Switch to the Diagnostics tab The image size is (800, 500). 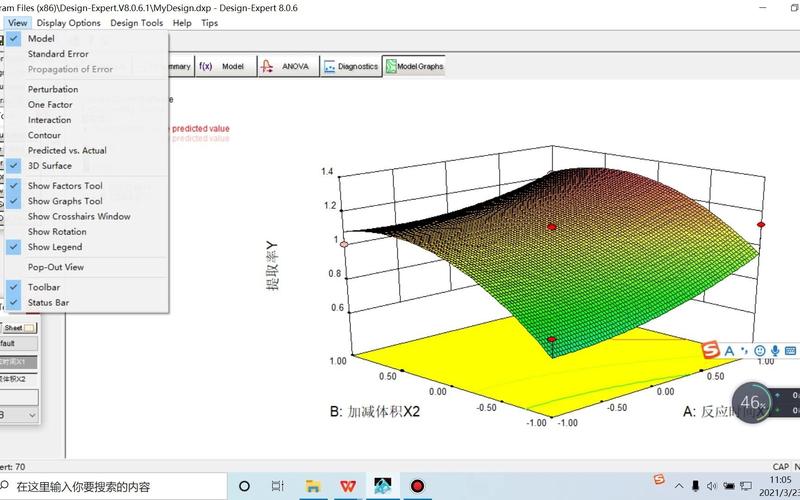pyautogui.click(x=350, y=67)
